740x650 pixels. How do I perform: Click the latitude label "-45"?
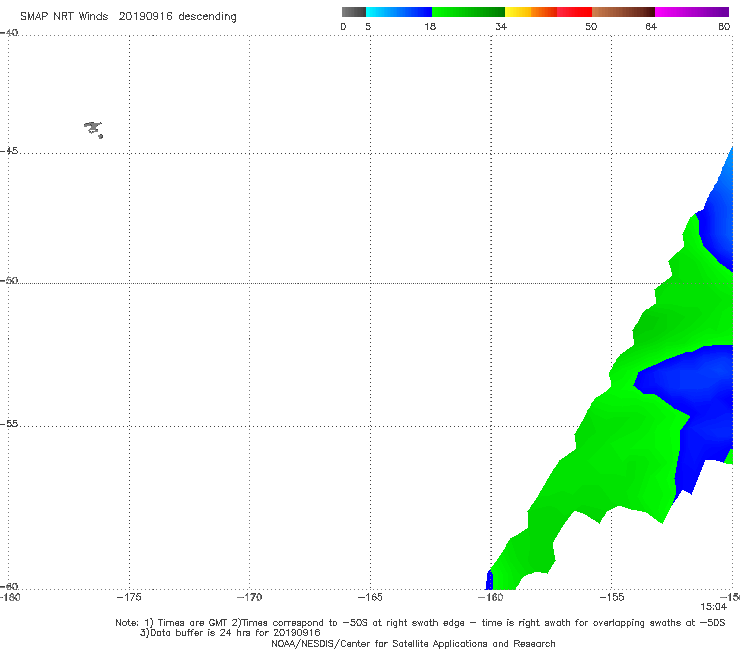(x=9, y=151)
